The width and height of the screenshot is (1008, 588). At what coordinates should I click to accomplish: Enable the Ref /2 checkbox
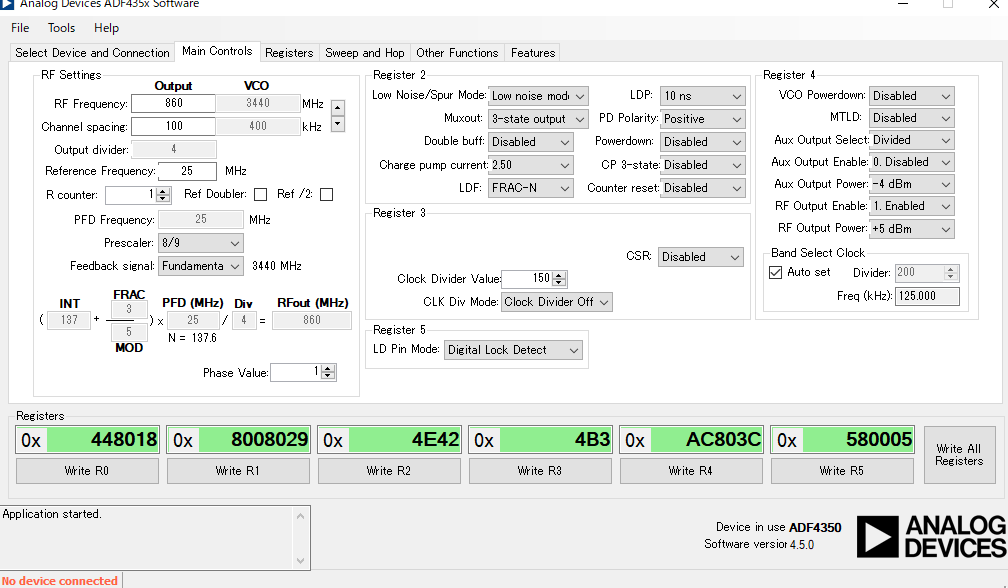point(327,194)
